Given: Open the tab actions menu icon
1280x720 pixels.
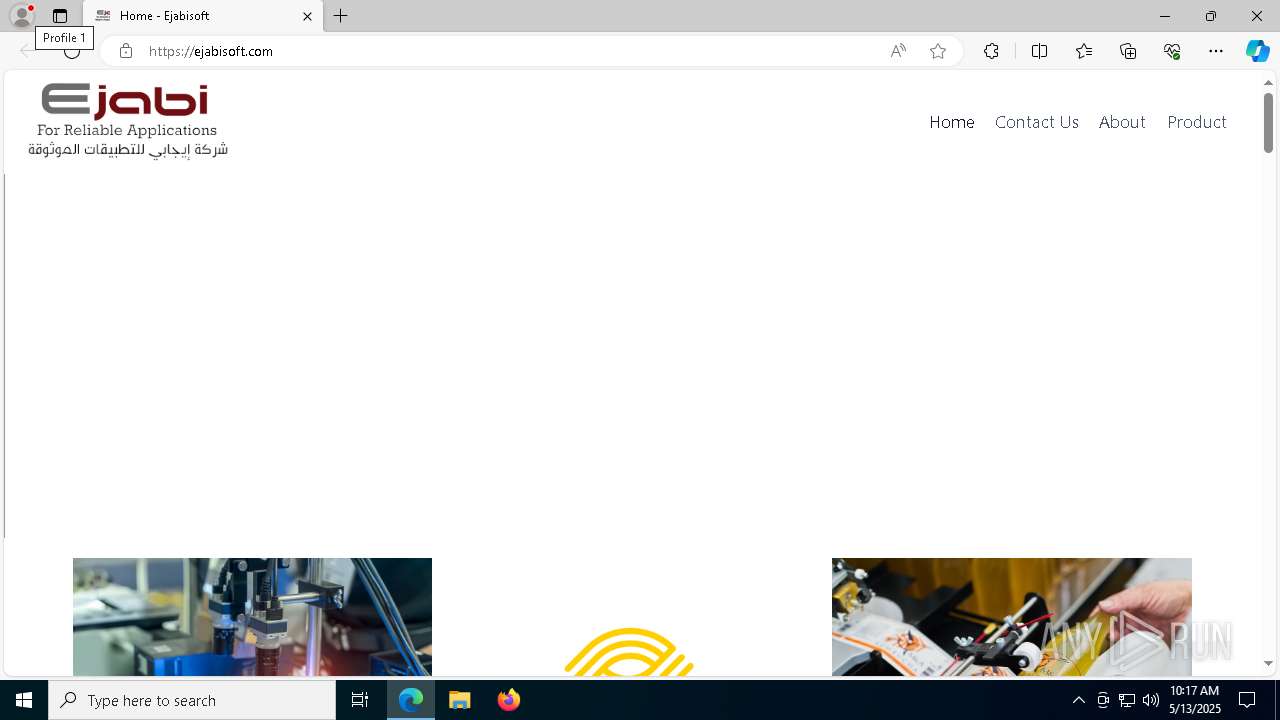Looking at the screenshot, I should tap(60, 16).
